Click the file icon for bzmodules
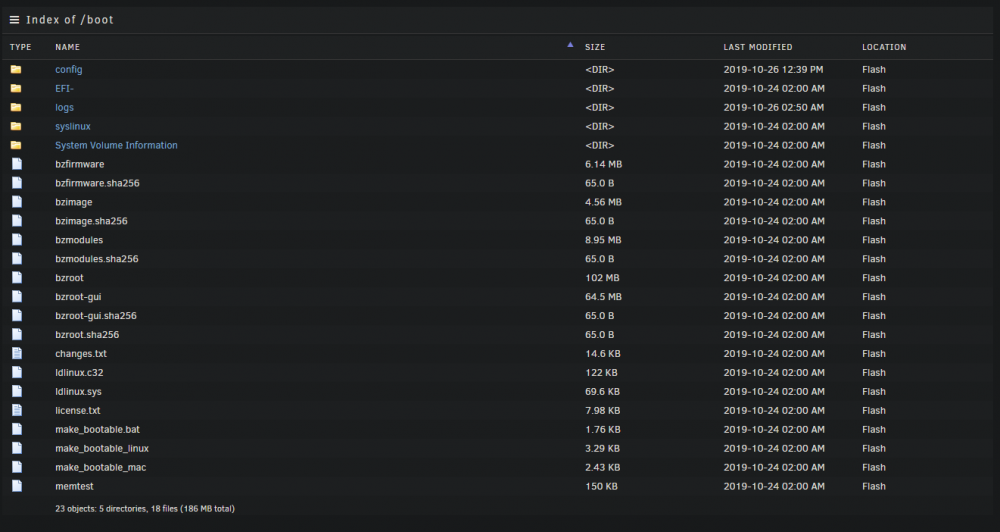 [17, 240]
